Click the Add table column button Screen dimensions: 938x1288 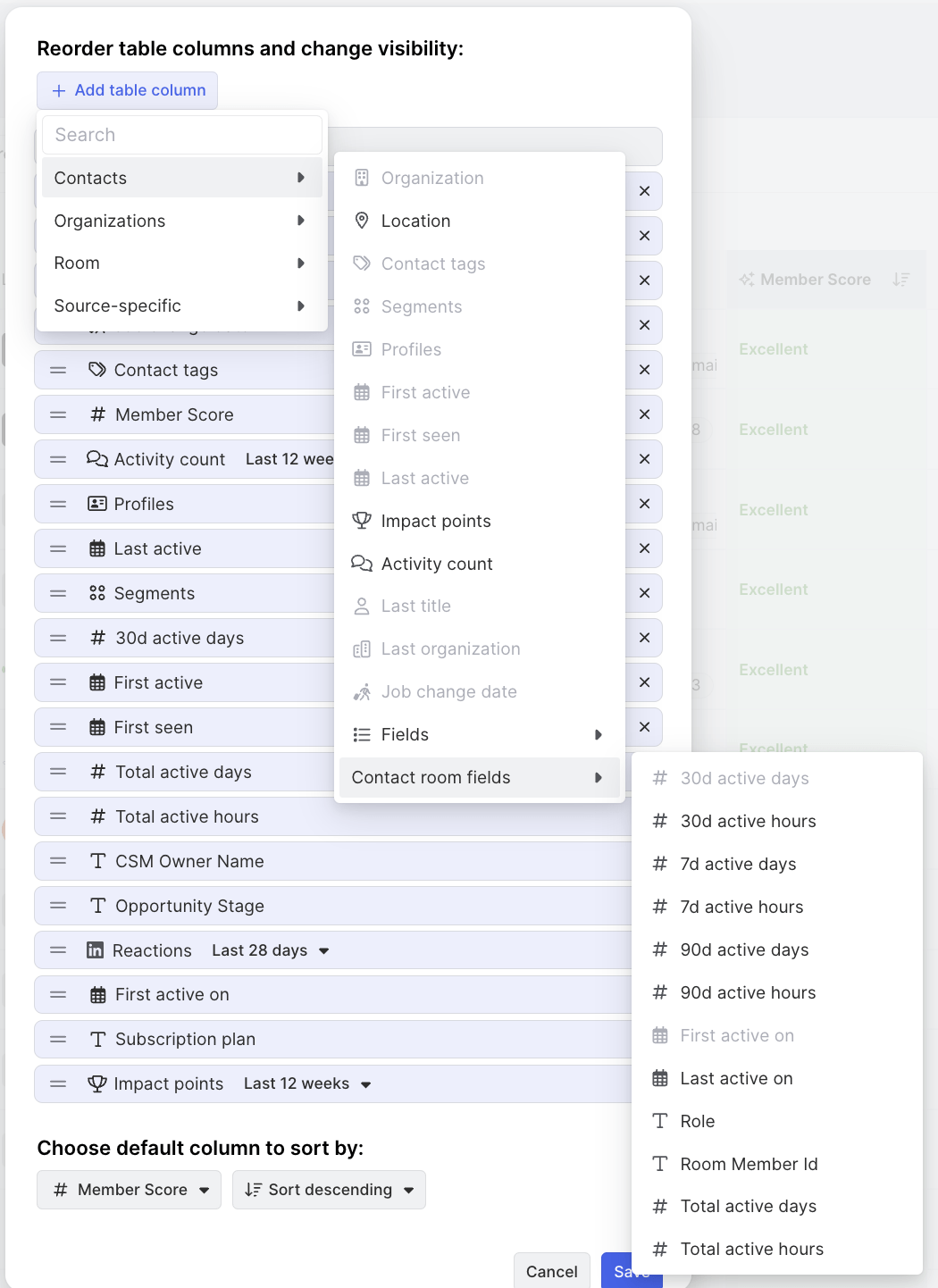click(x=128, y=90)
